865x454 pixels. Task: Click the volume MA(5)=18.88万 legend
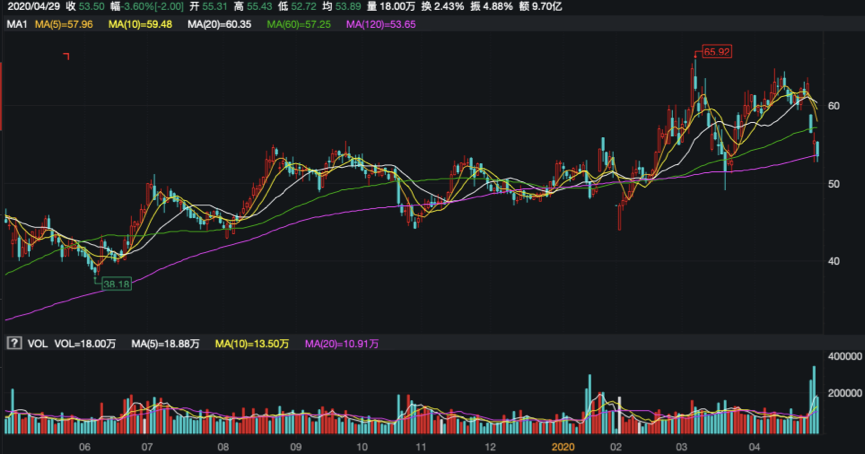(166, 343)
